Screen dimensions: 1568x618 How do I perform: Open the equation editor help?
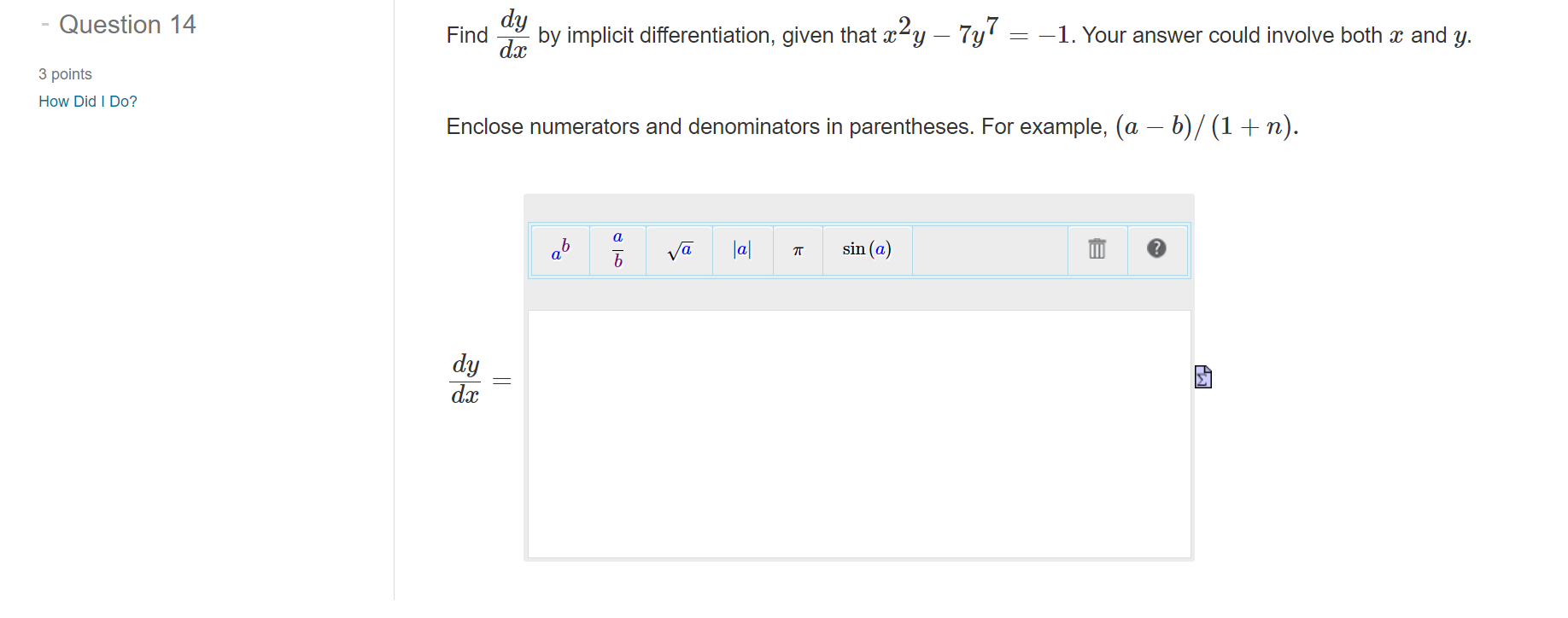(x=1157, y=249)
